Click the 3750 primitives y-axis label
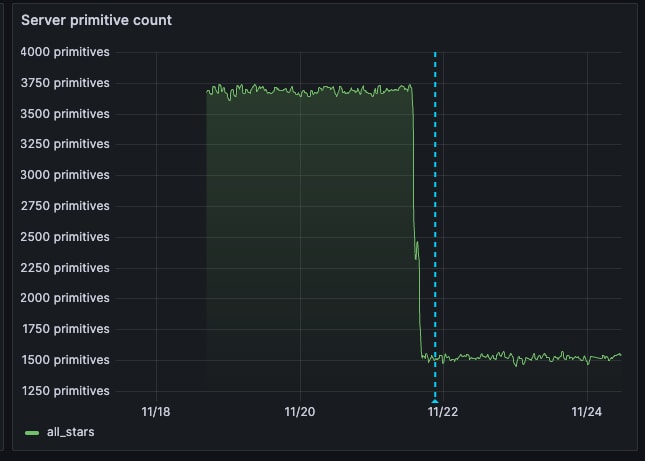 64,83
